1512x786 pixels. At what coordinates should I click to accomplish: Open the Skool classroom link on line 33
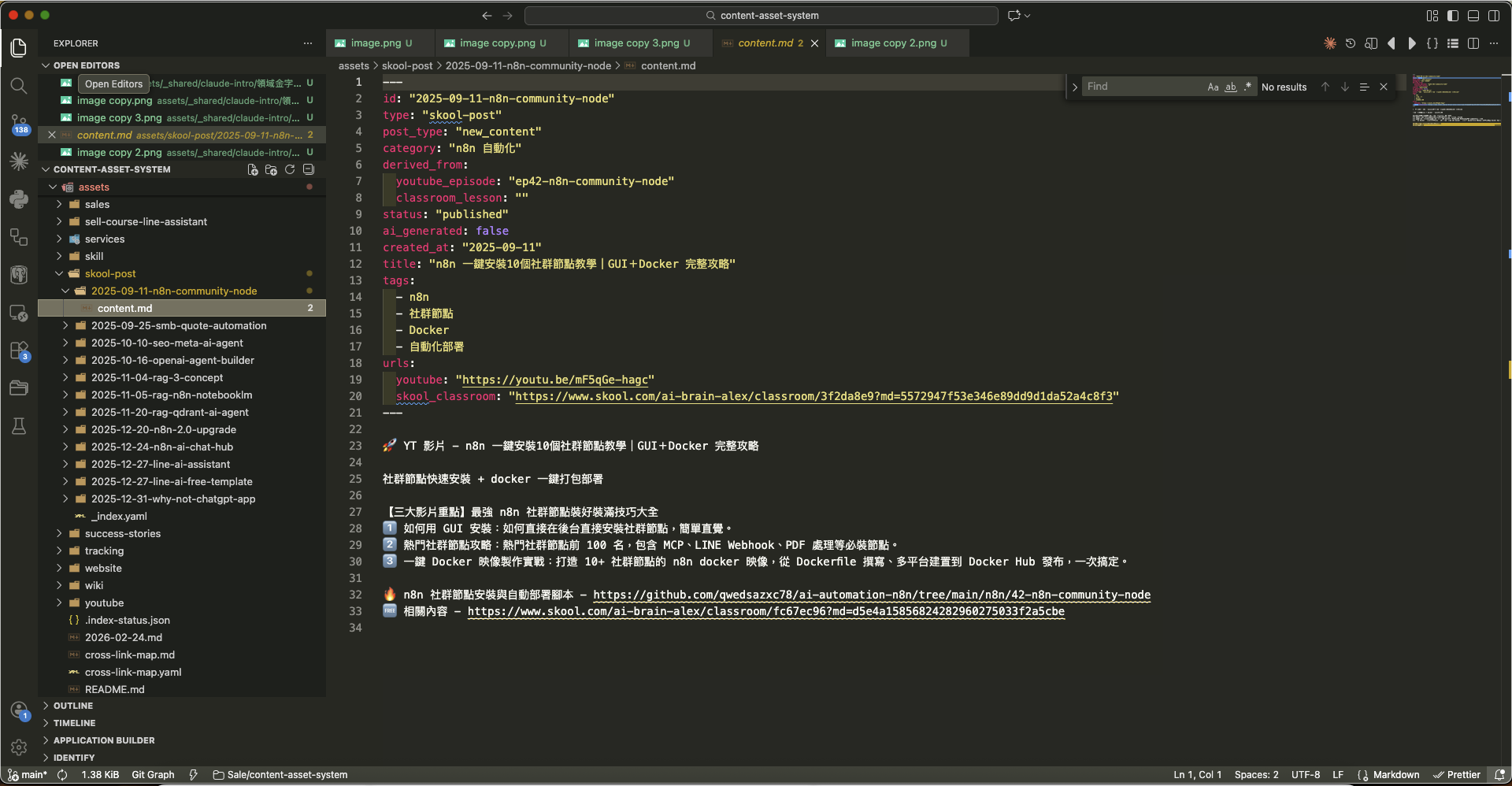[766, 612]
